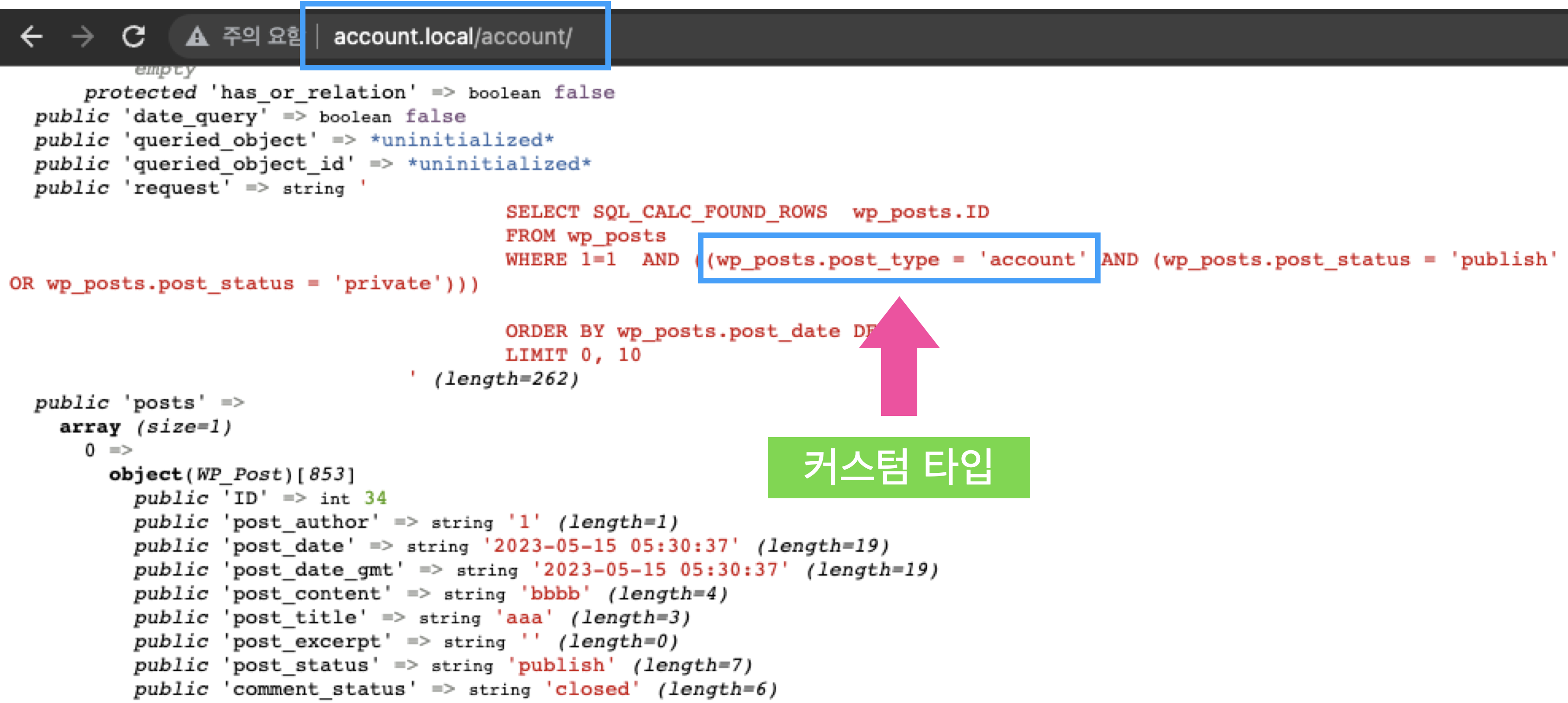The image size is (1568, 703).
Task: Click the *uninitialized* queried_object value
Action: coord(462,140)
